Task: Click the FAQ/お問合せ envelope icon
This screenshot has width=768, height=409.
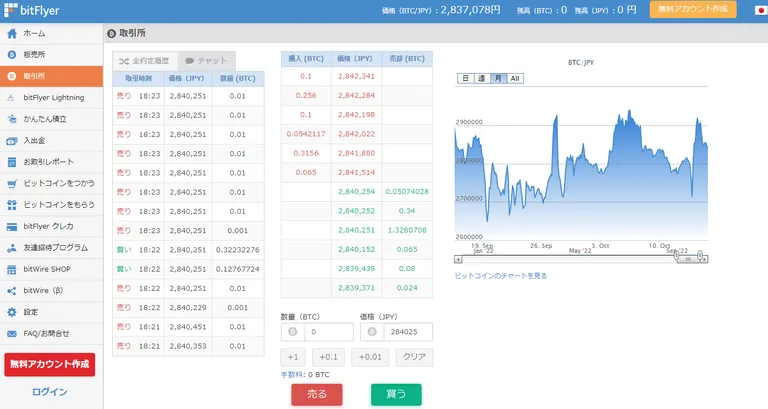Action: (12, 334)
